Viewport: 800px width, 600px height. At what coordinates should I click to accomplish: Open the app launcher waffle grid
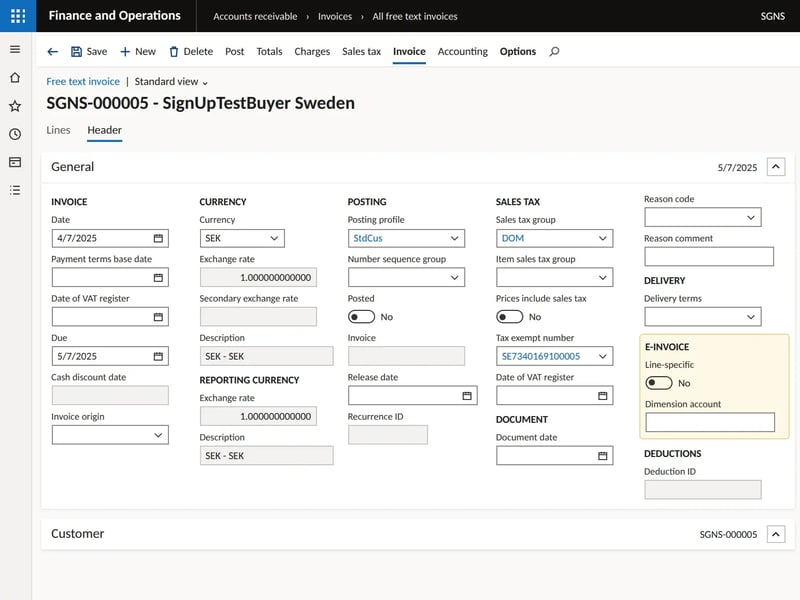18,16
